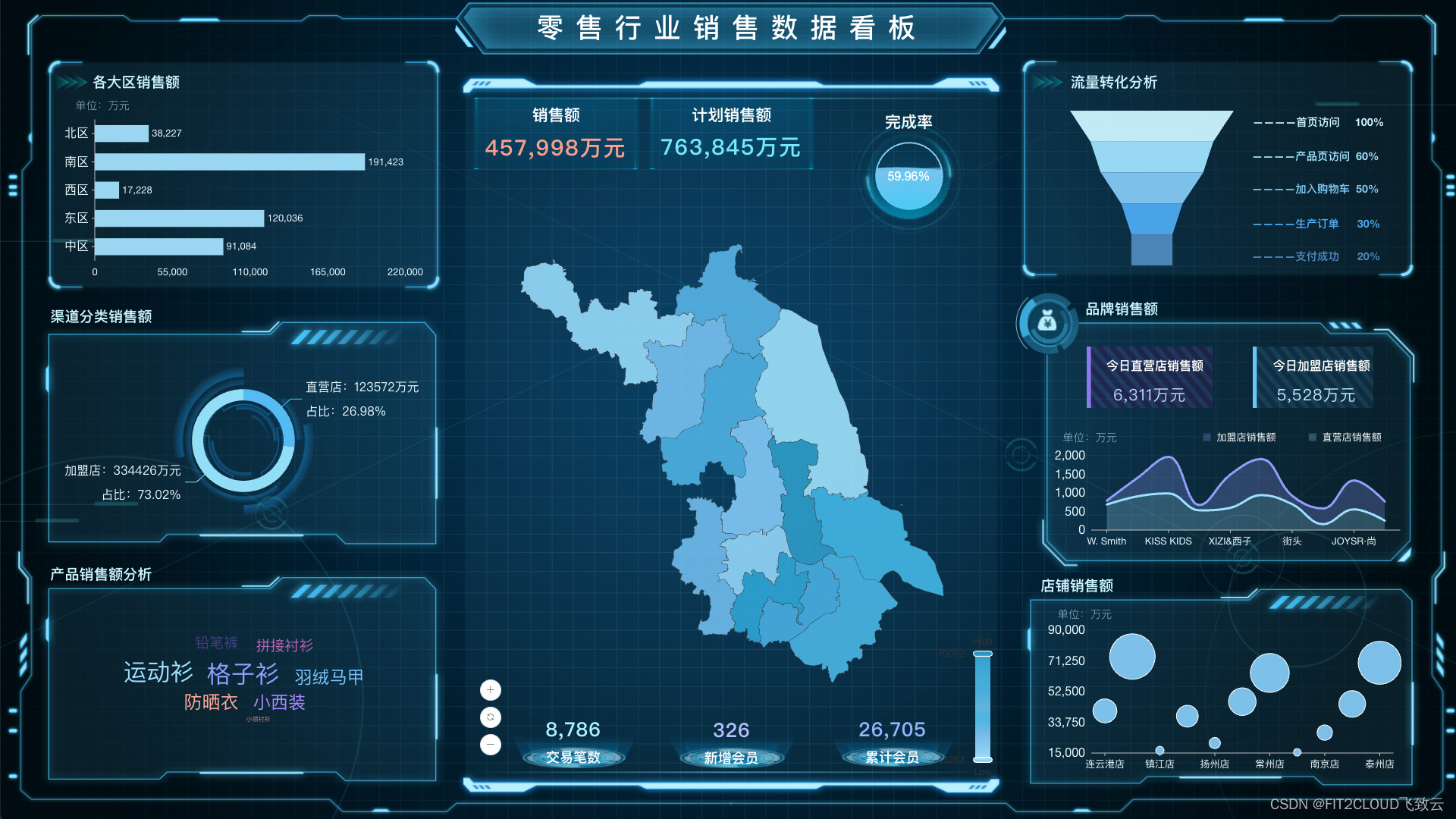This screenshot has width=1456, height=819.
Task: Click the 交易笔数 metric badge
Action: [x=573, y=757]
